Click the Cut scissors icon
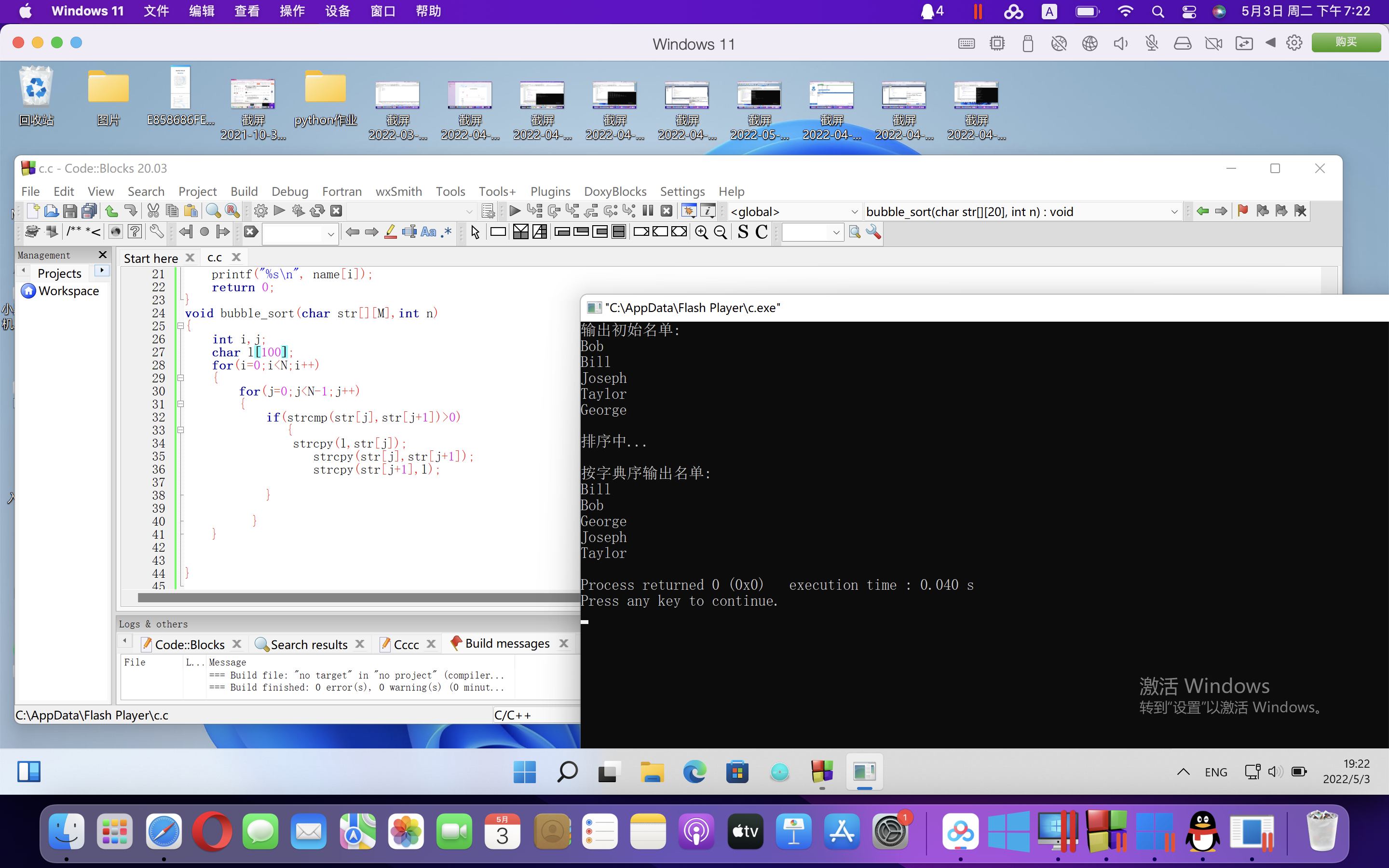The image size is (1389, 868). pyautogui.click(x=153, y=211)
